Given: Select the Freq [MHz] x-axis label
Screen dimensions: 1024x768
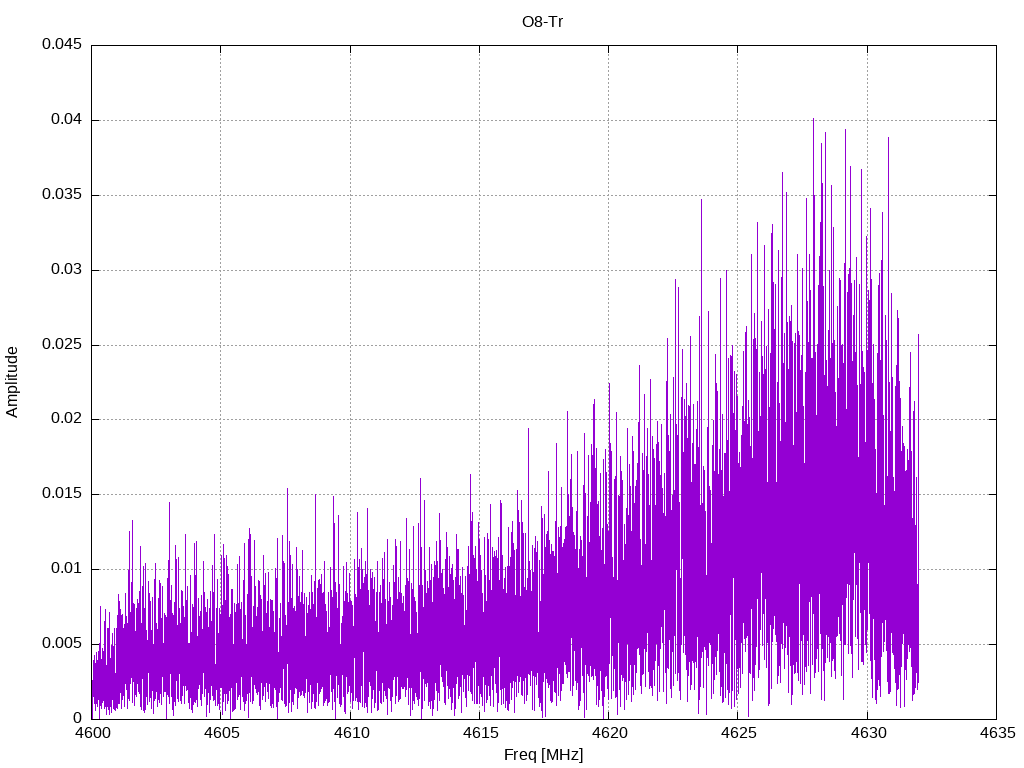Looking at the screenshot, I should [x=543, y=755].
